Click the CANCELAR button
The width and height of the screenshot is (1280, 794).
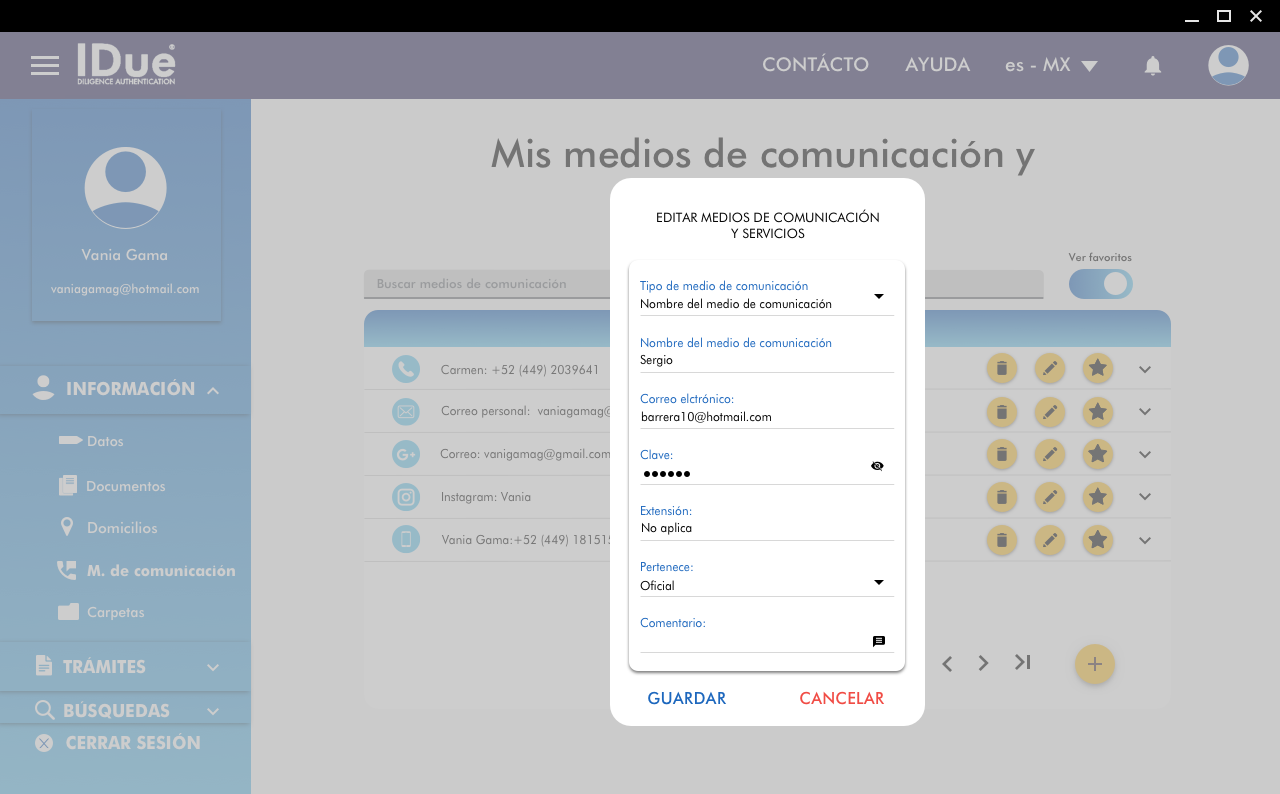pos(841,699)
